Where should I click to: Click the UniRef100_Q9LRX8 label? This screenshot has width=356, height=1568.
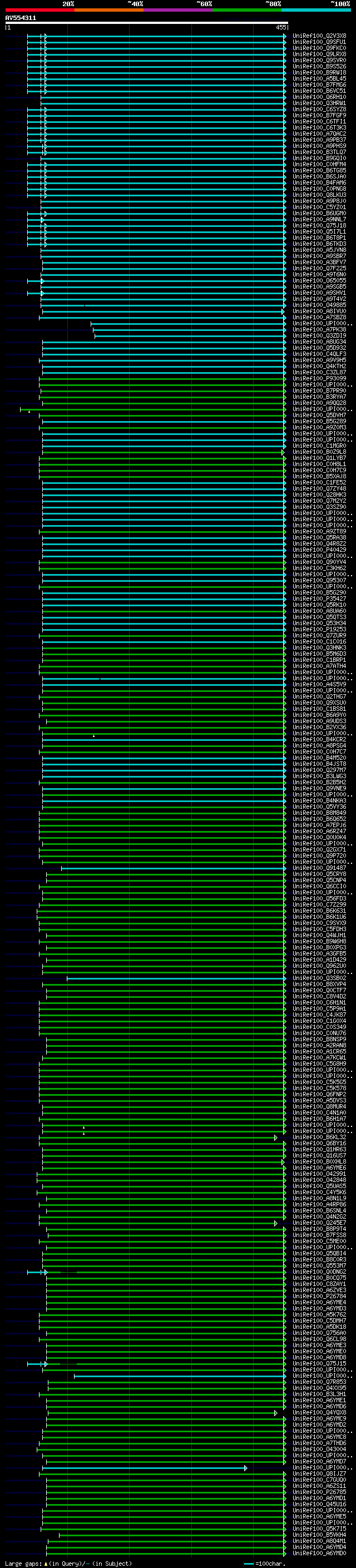tap(319, 54)
